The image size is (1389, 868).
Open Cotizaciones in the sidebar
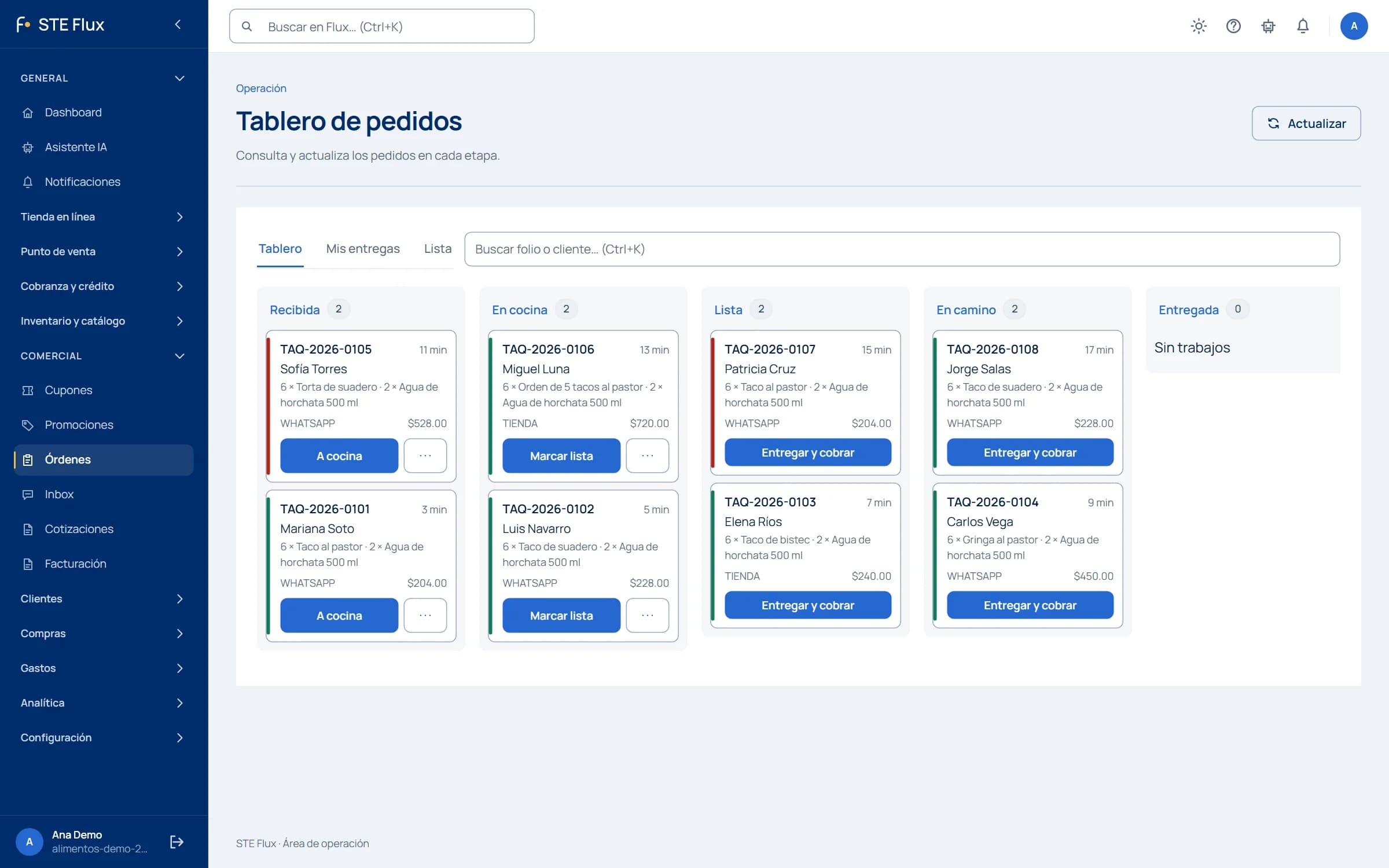[104, 529]
